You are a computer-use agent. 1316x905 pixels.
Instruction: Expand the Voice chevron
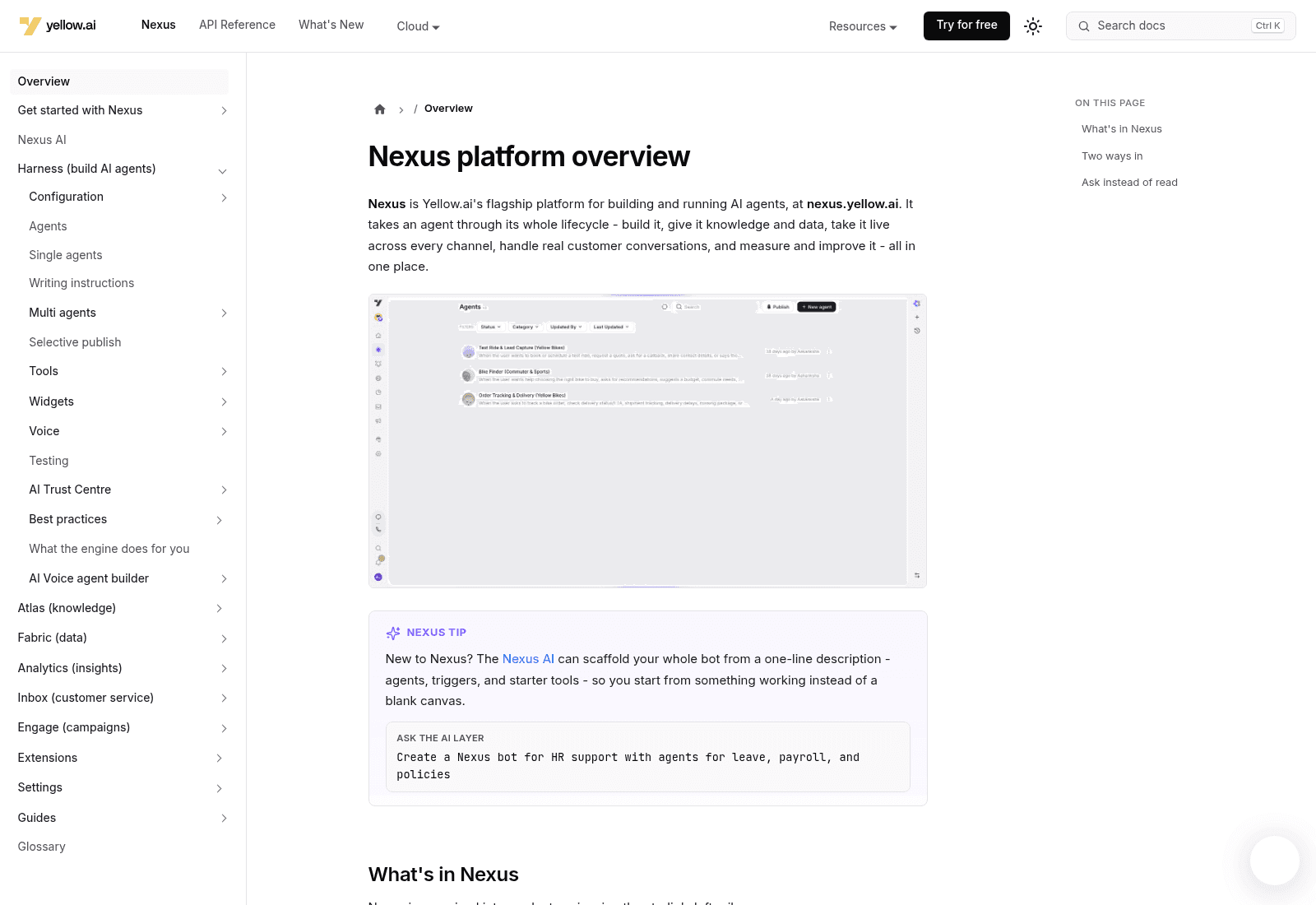pyautogui.click(x=224, y=431)
